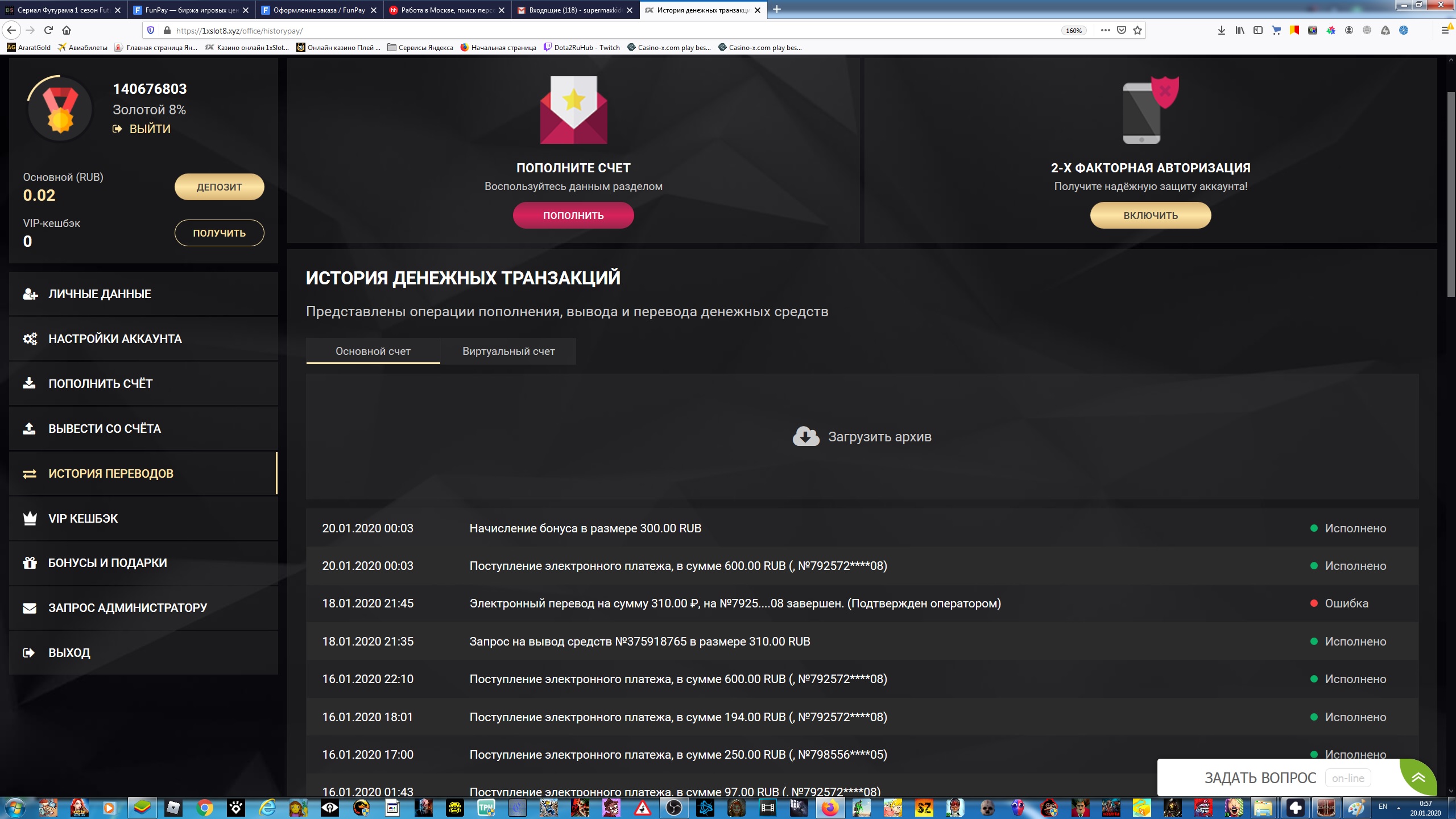Open page actions three-dots menu
The image size is (1456, 819).
tap(1105, 30)
